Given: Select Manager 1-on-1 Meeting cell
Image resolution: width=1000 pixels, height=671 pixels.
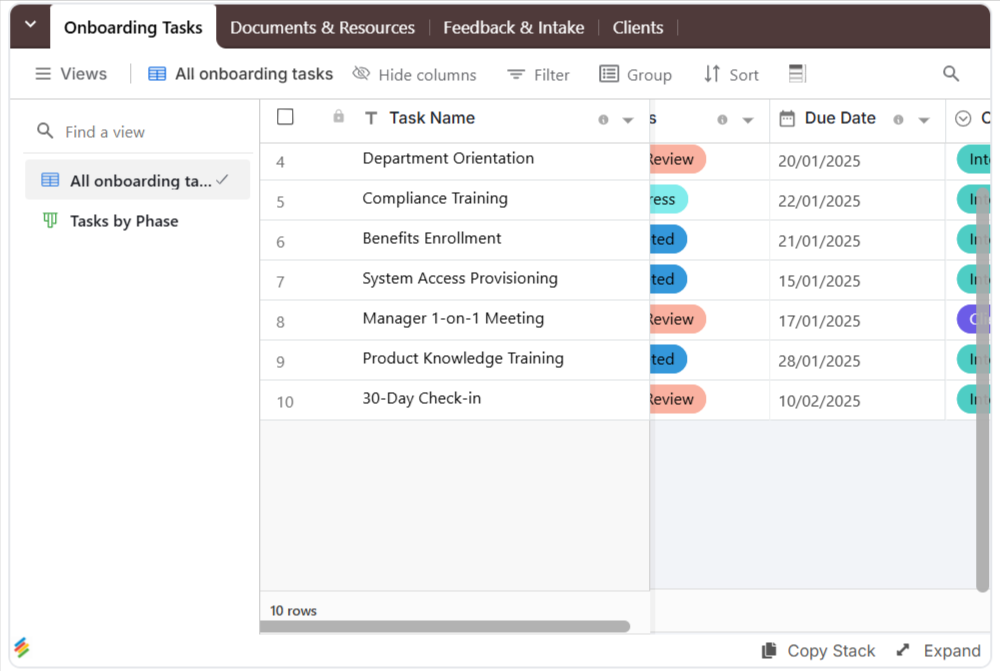Looking at the screenshot, I should [x=454, y=320].
